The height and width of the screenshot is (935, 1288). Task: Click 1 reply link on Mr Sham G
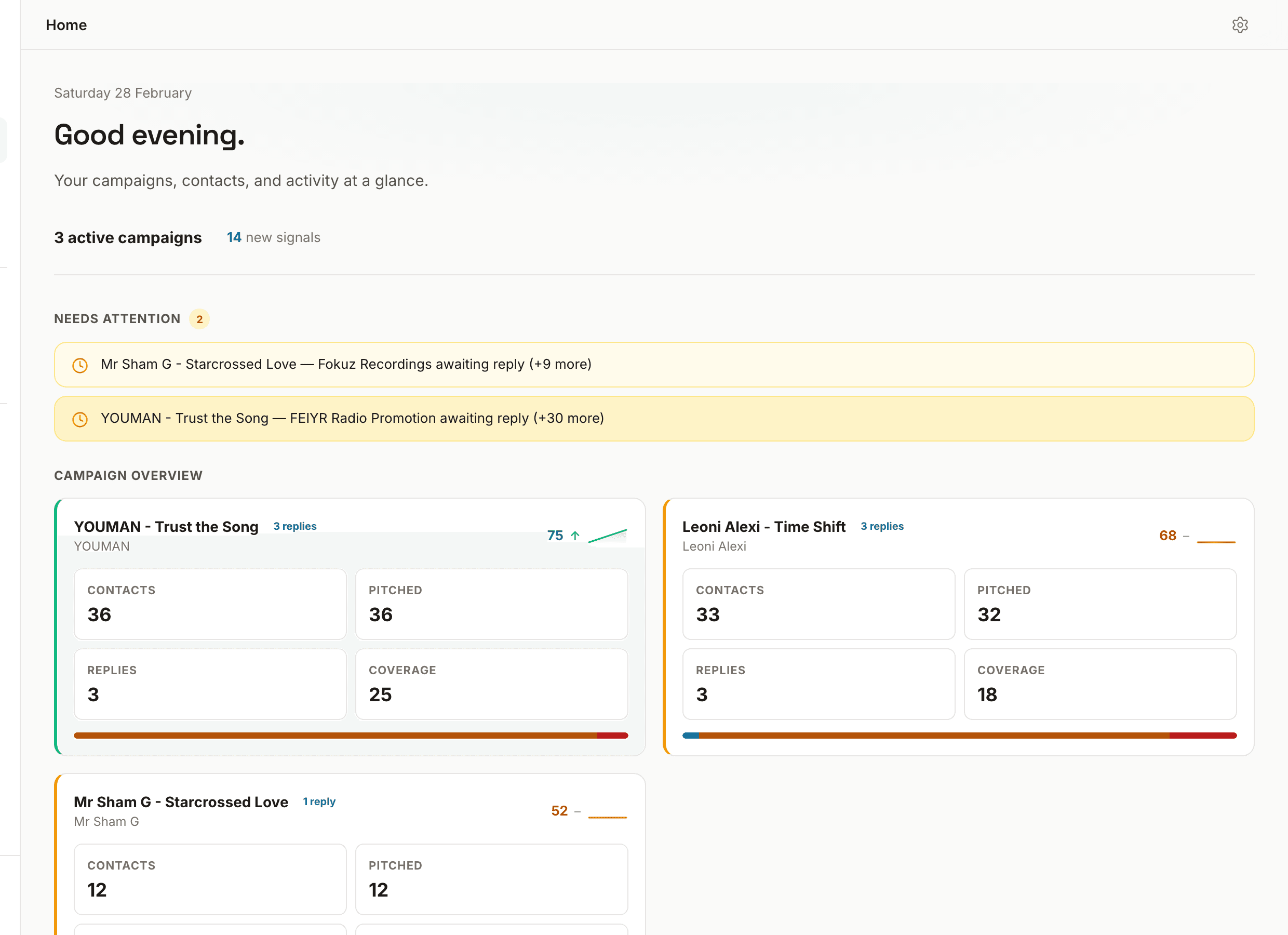pos(319,802)
